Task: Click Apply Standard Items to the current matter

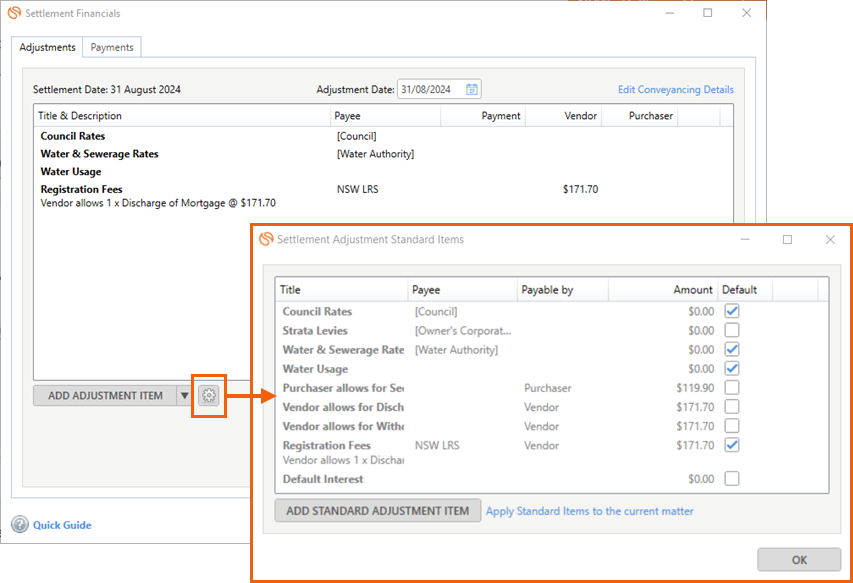Action: (590, 511)
